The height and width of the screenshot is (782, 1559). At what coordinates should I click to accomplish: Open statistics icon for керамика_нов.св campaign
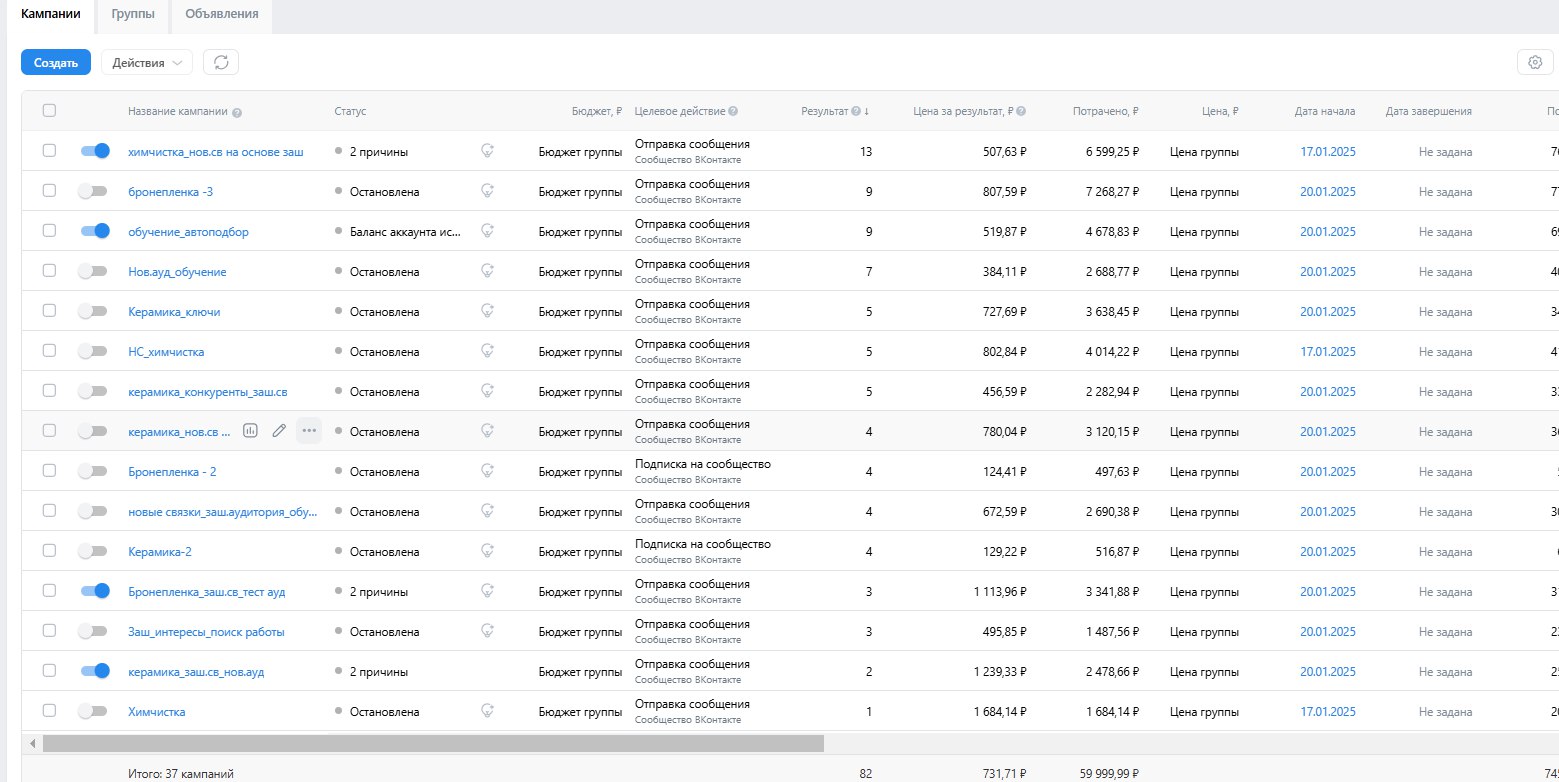250,431
